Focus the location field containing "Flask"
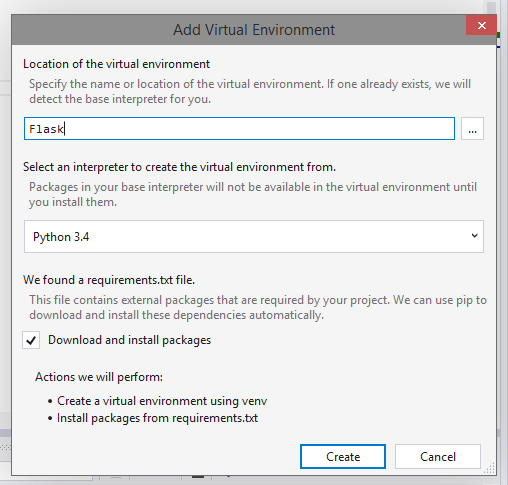Viewport: 508px width, 485px height. 239,129
